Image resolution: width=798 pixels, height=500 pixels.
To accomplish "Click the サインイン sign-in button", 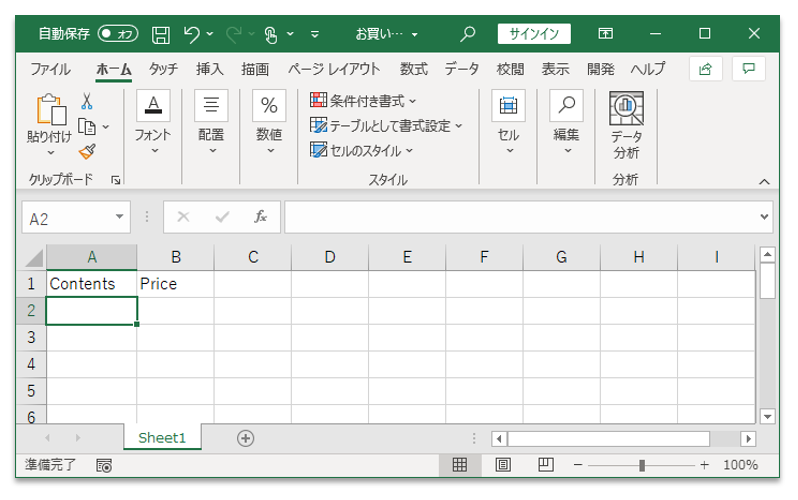I will click(x=534, y=34).
